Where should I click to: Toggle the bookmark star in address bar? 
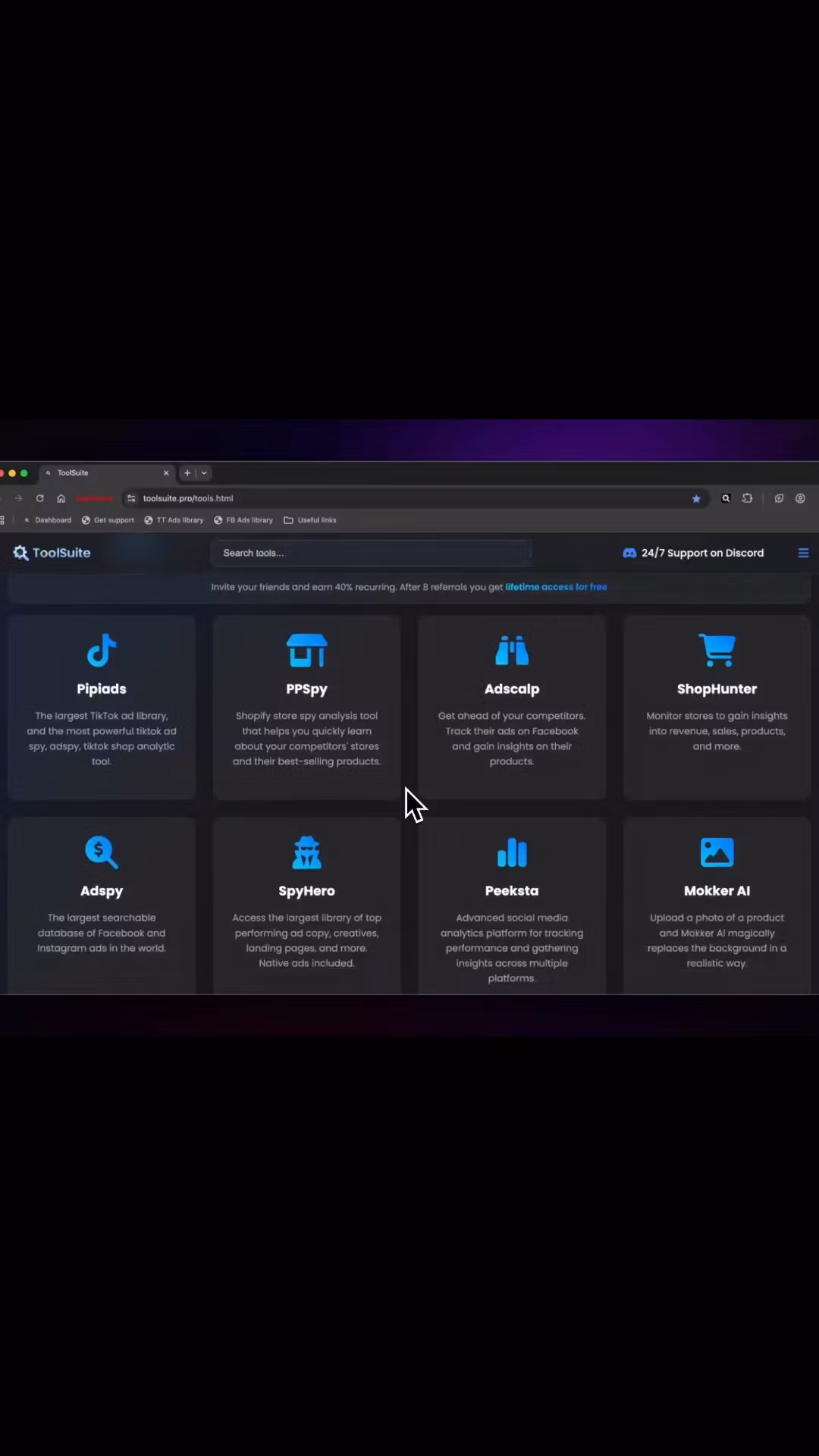pos(696,498)
